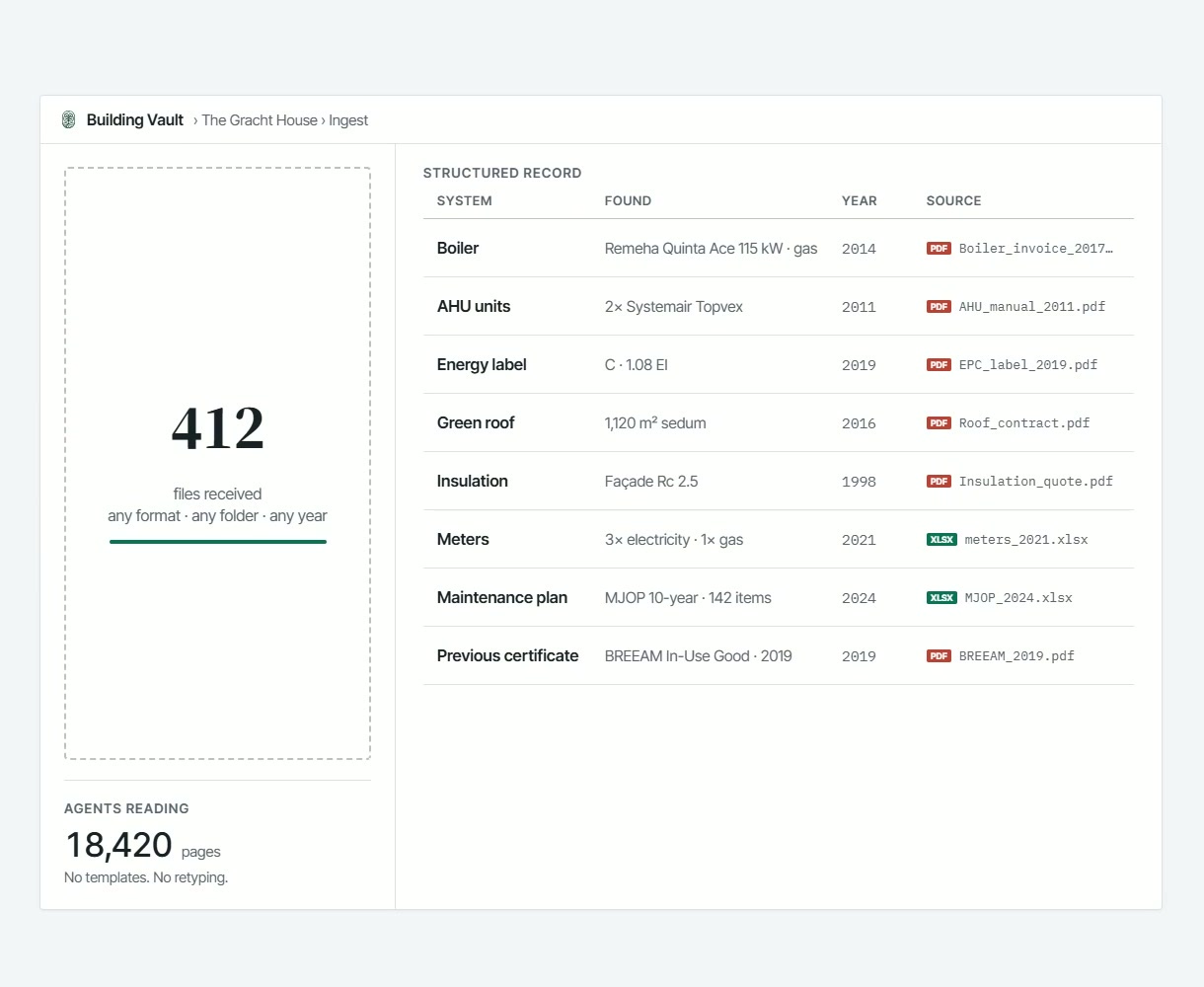Click the Façade Rc 2.5 value
Screen dimensions: 1204x987
tap(651, 482)
